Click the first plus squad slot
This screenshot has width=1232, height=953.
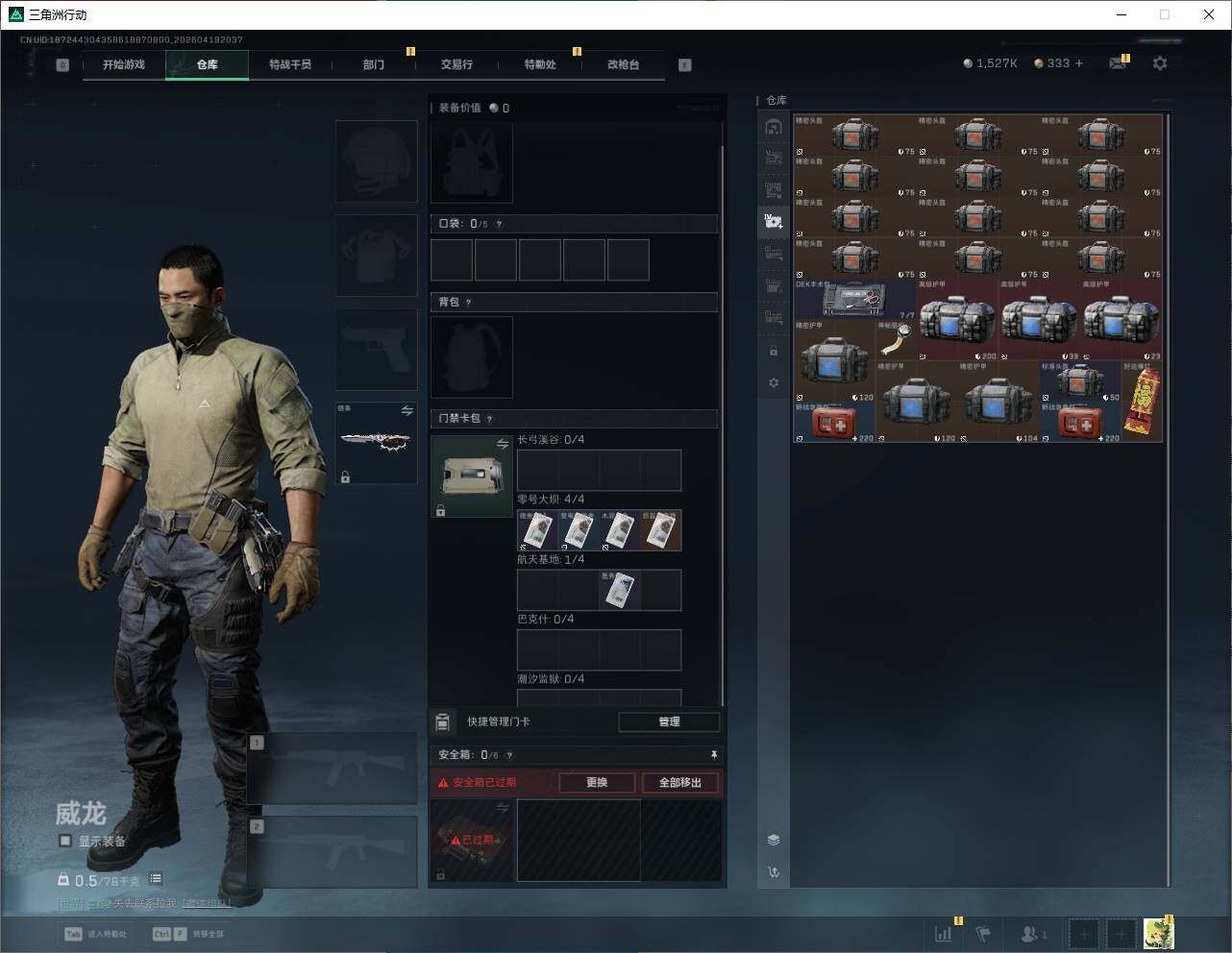click(x=1084, y=934)
